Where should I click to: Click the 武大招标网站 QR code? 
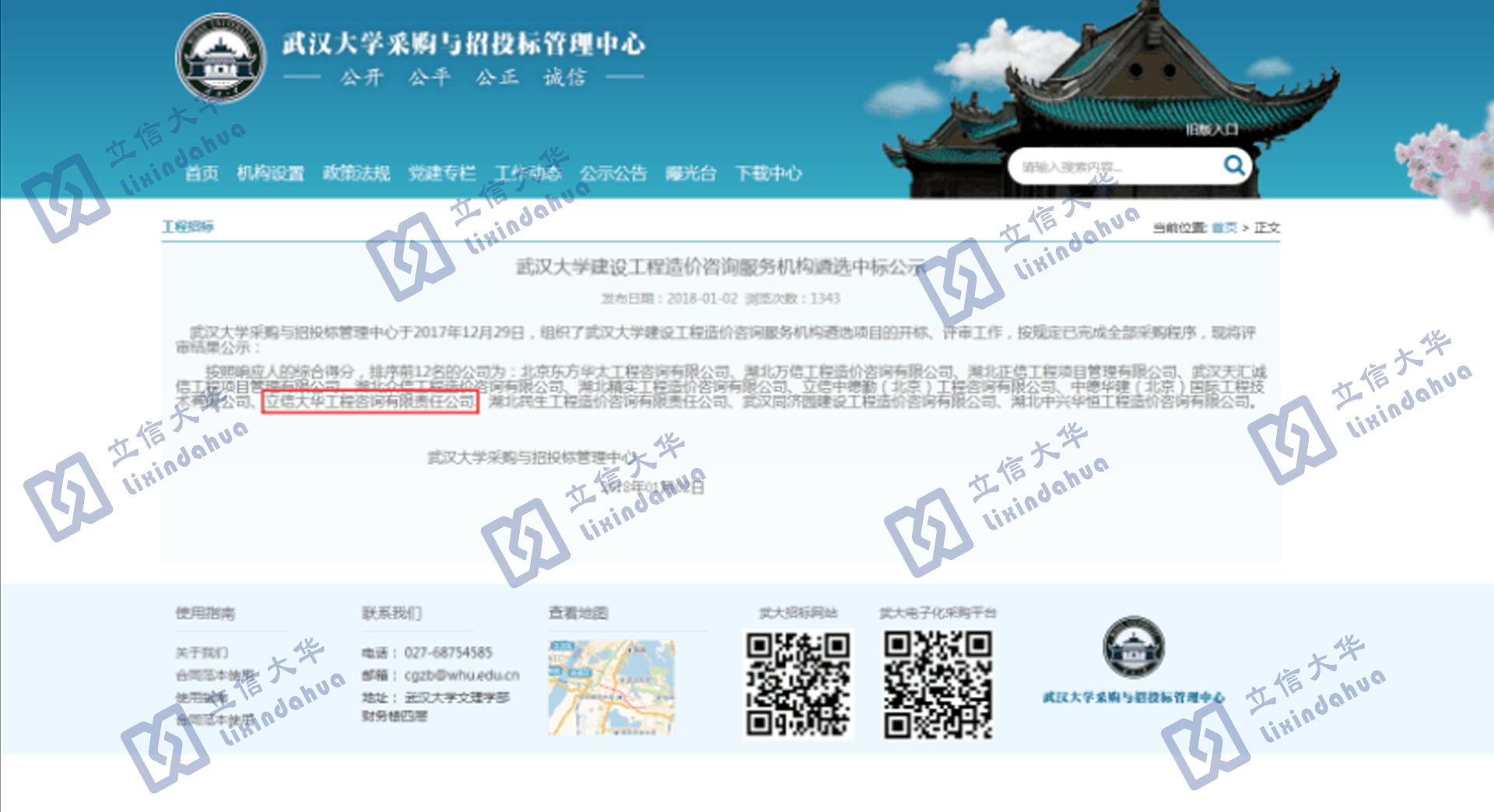[798, 684]
